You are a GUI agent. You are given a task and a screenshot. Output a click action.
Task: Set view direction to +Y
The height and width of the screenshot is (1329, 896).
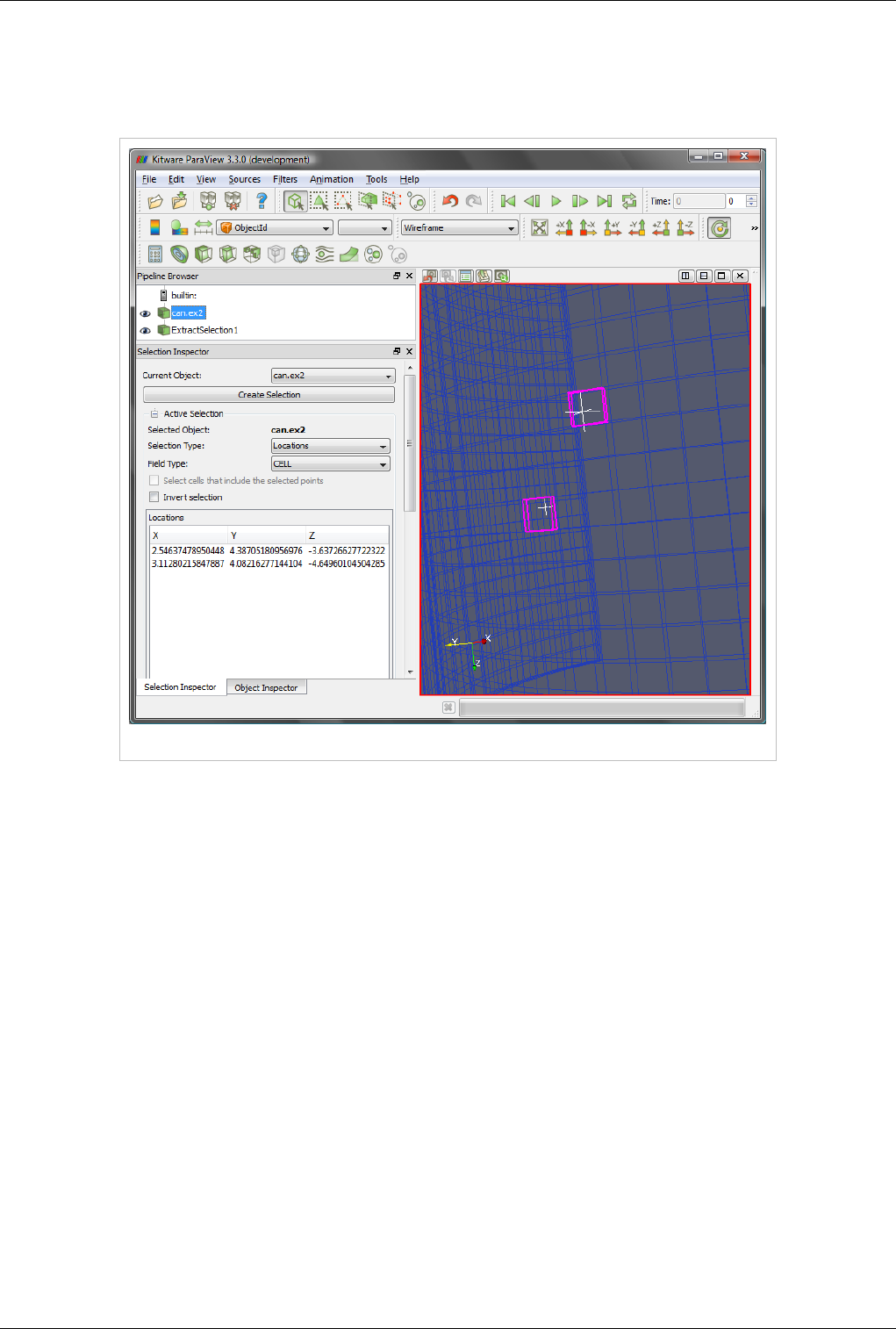click(613, 227)
